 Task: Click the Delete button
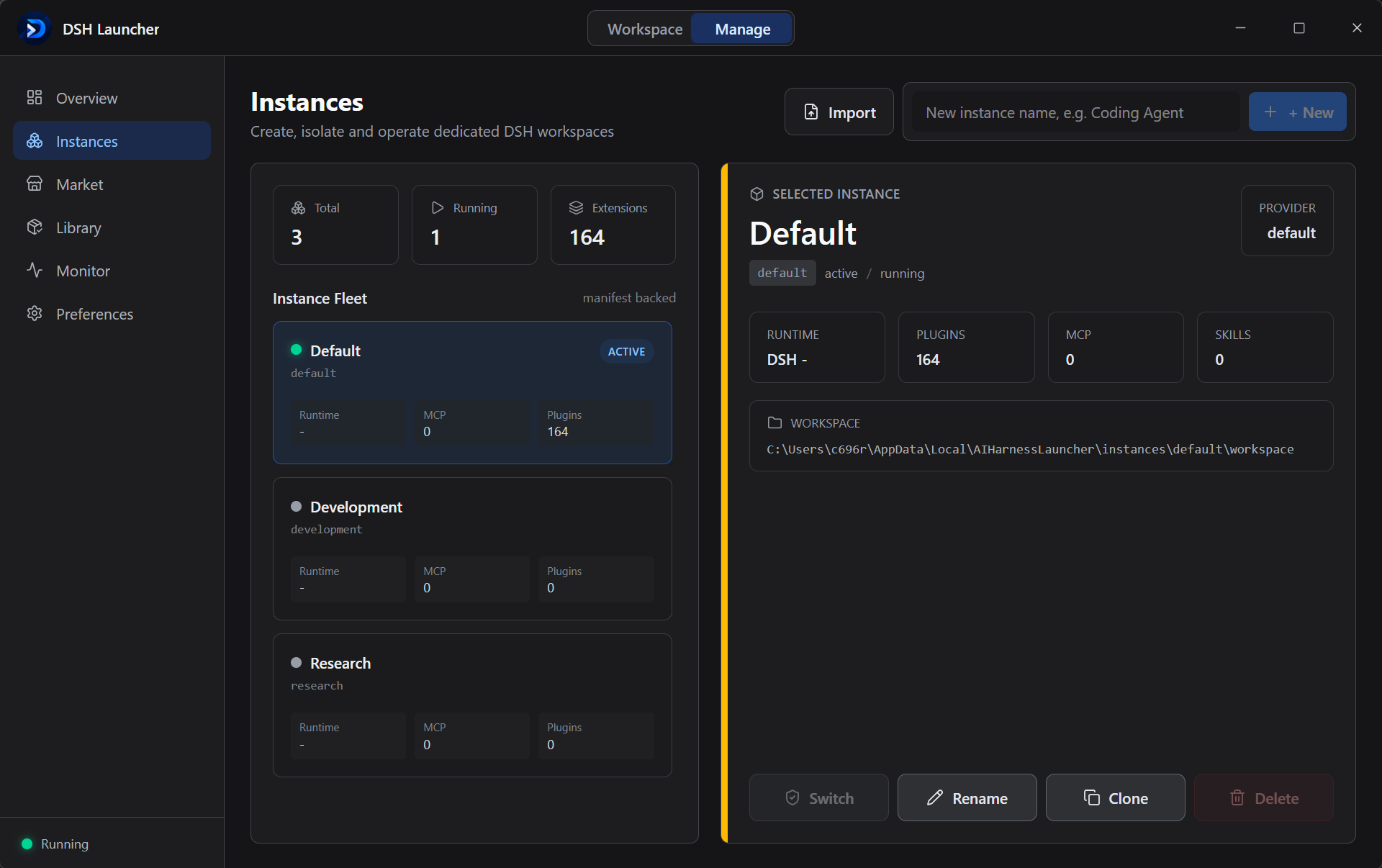point(1264,797)
